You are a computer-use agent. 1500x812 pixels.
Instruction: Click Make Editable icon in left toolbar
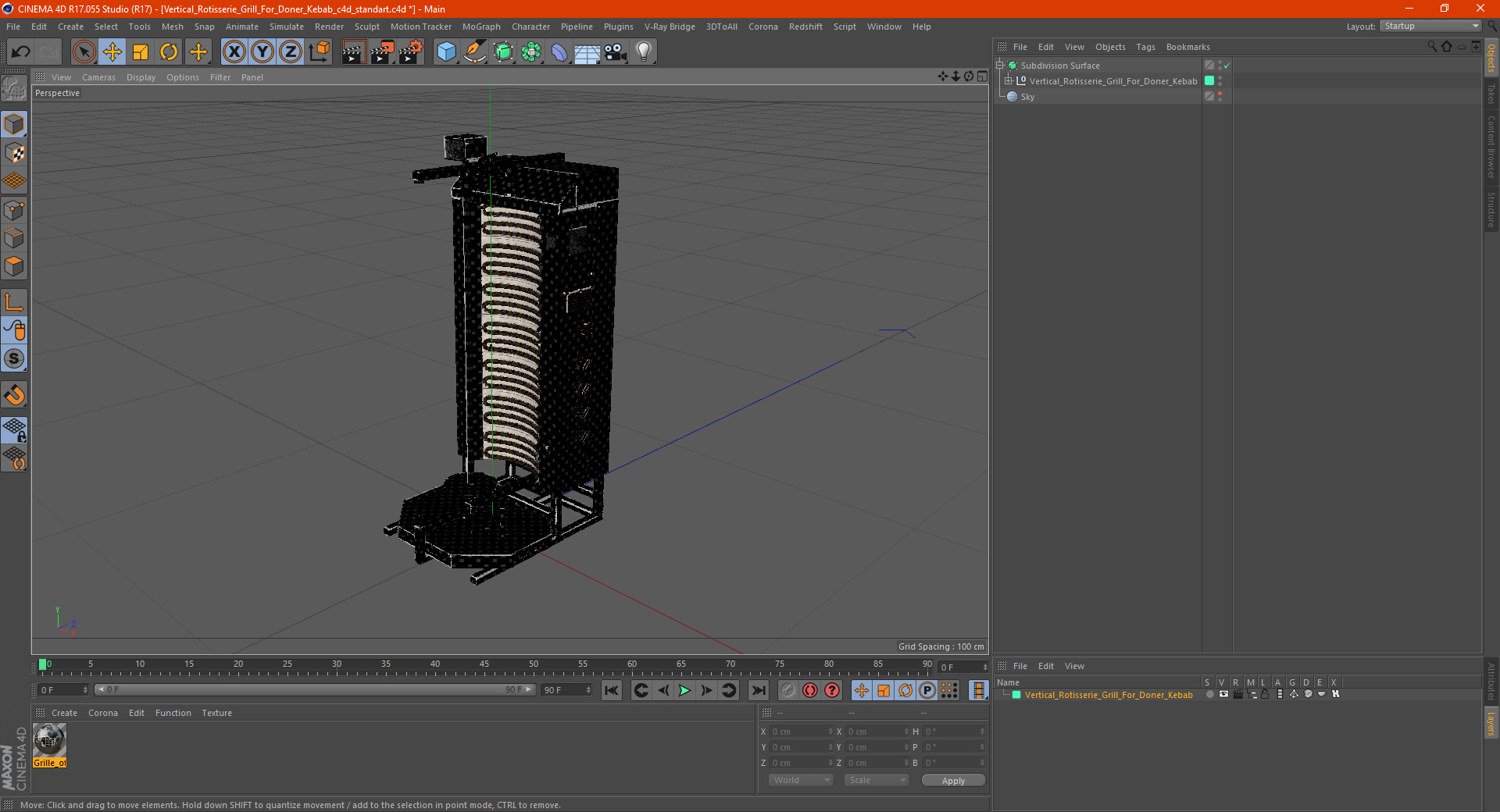[14, 89]
